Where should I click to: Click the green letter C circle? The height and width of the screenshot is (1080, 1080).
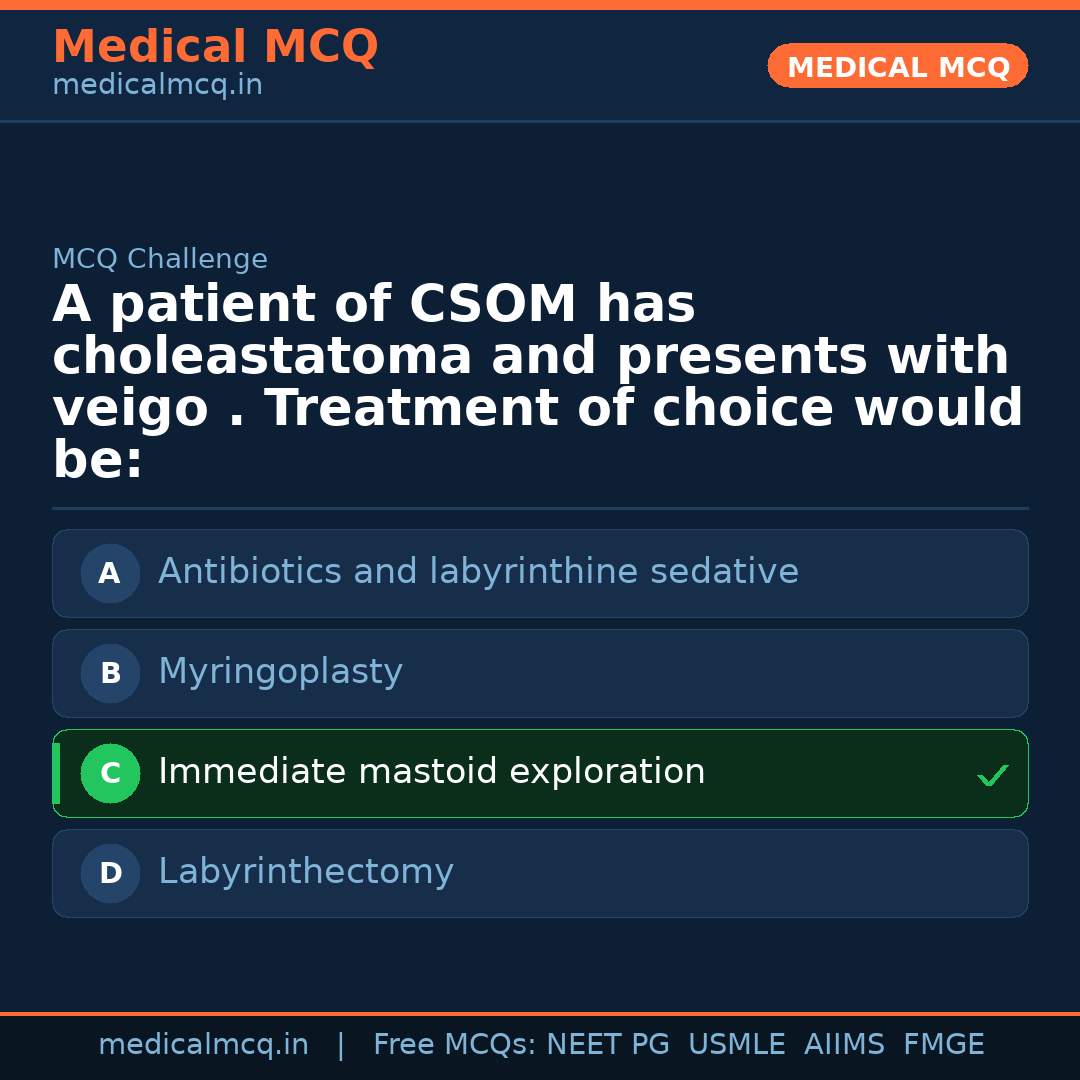coord(110,774)
